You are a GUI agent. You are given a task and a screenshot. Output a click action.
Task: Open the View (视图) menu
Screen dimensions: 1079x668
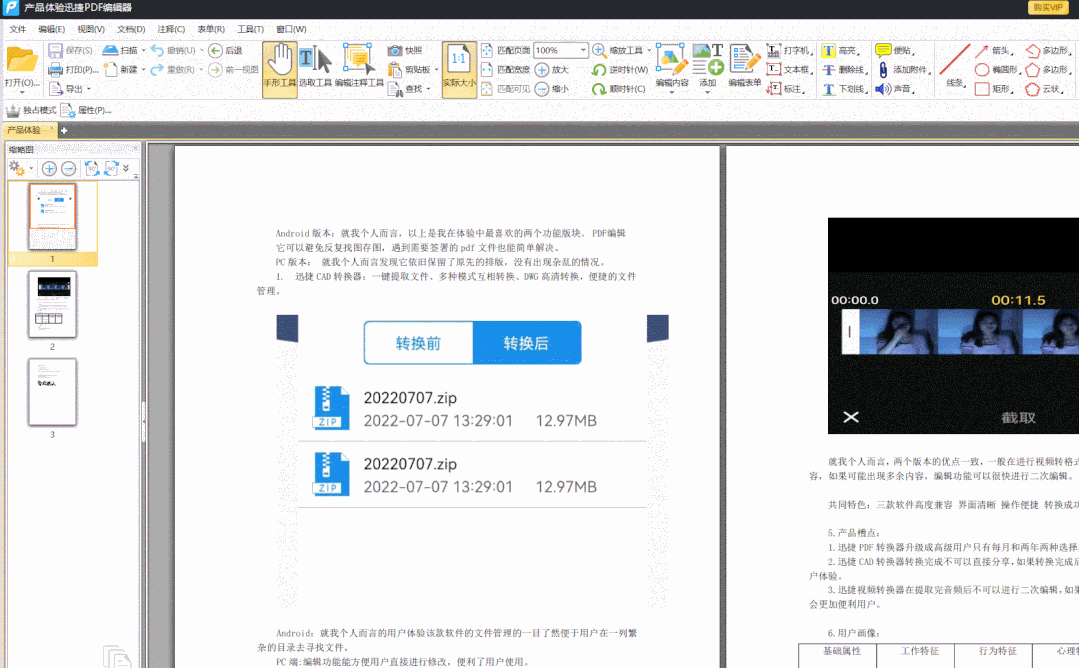click(x=91, y=29)
